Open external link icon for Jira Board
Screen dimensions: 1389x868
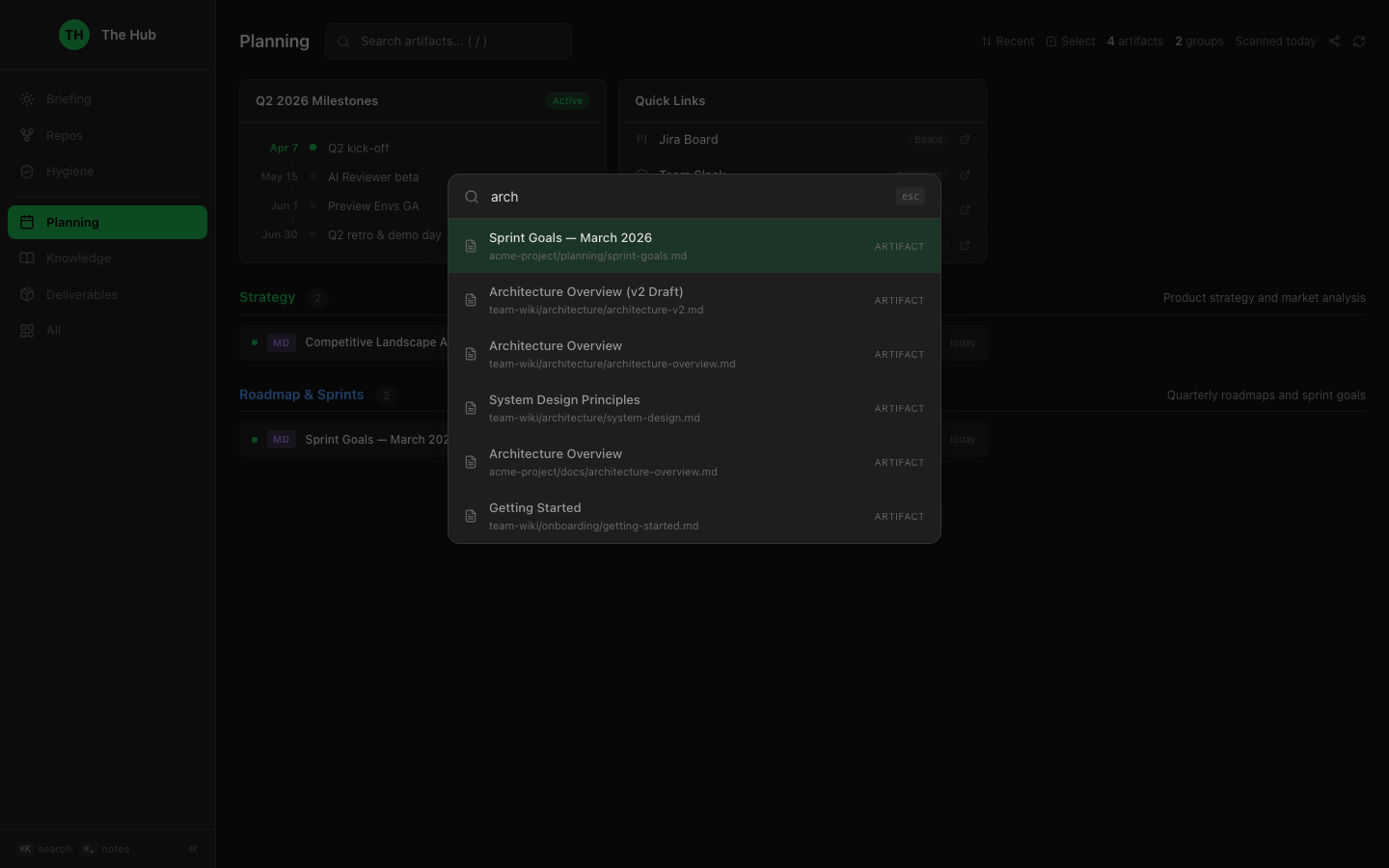tap(965, 140)
